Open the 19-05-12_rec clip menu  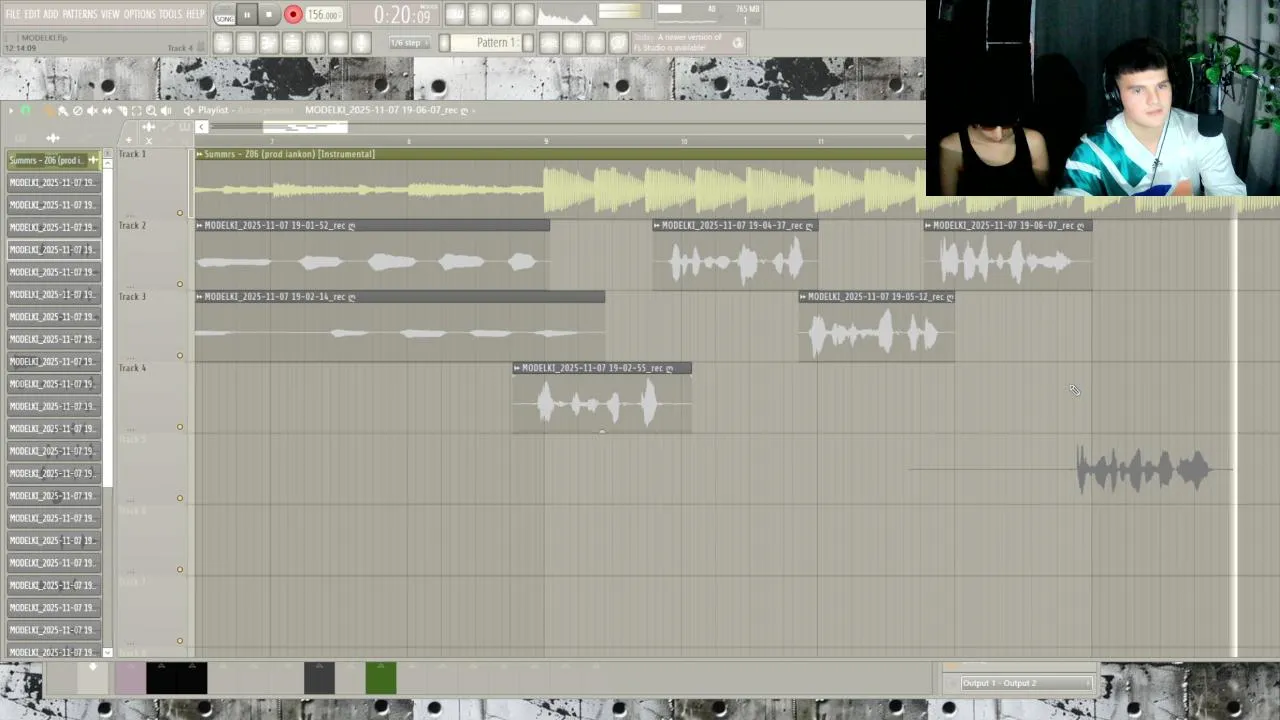(x=803, y=297)
